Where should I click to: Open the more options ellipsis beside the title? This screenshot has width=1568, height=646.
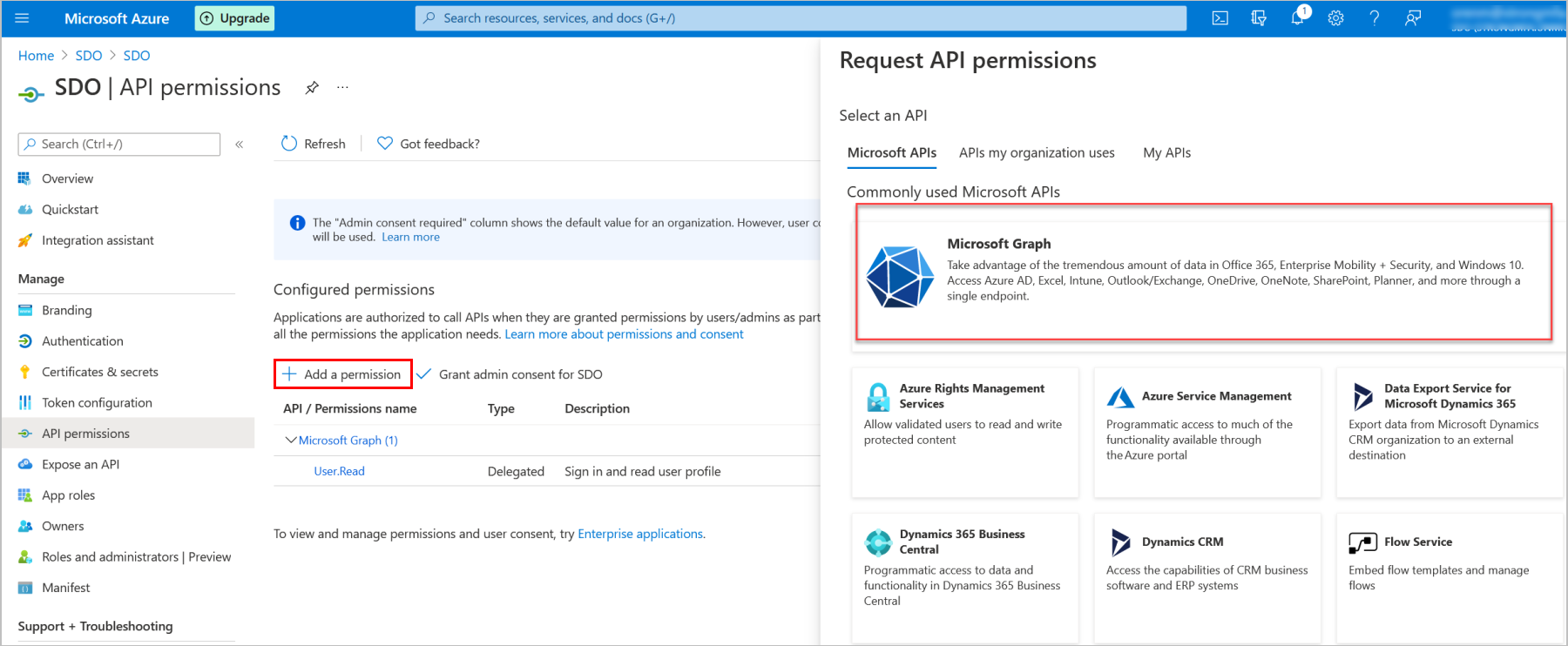coord(342,87)
